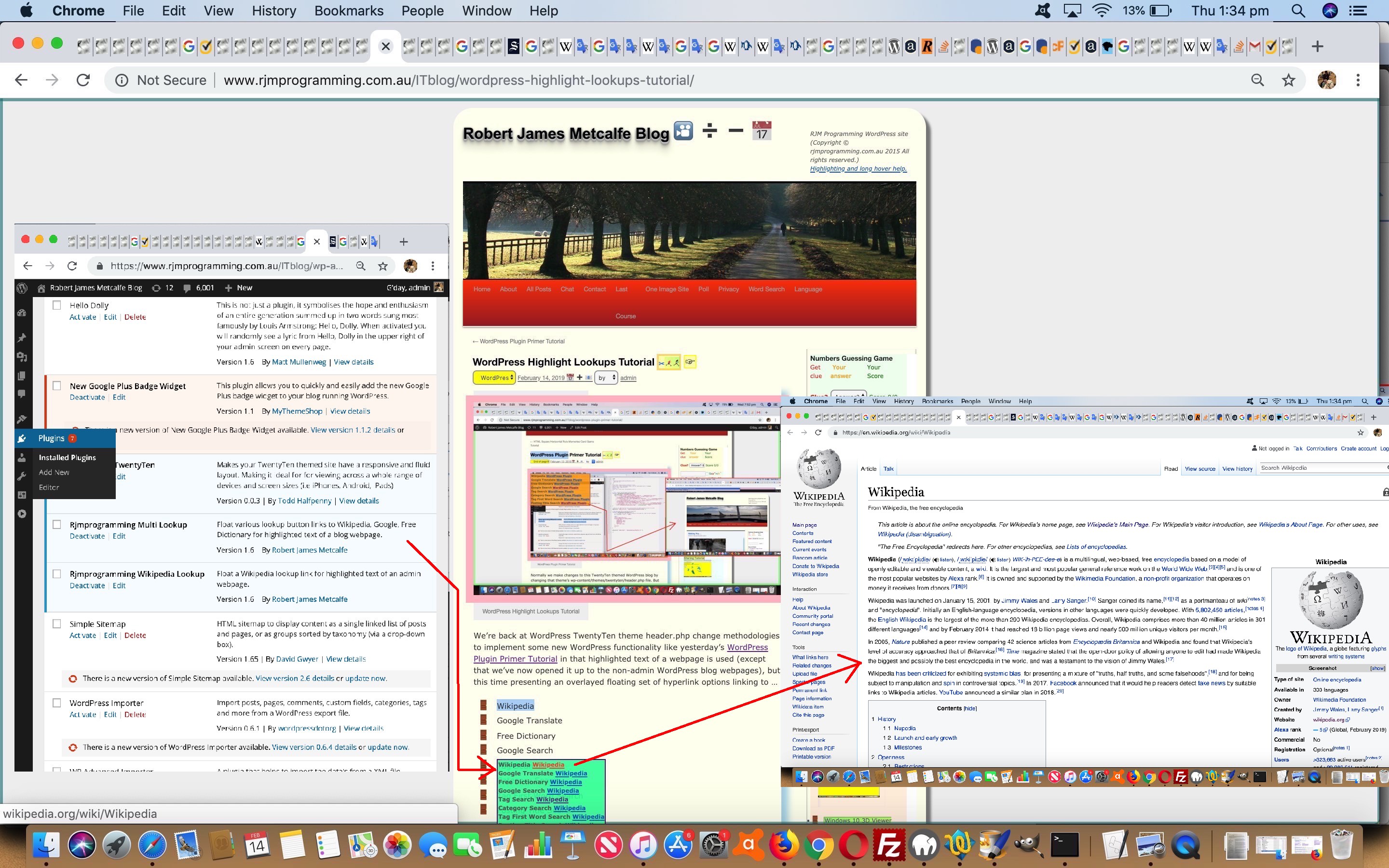Viewport: 1389px width, 868px height.
Task: Close the active tab in main window
Action: [386, 46]
